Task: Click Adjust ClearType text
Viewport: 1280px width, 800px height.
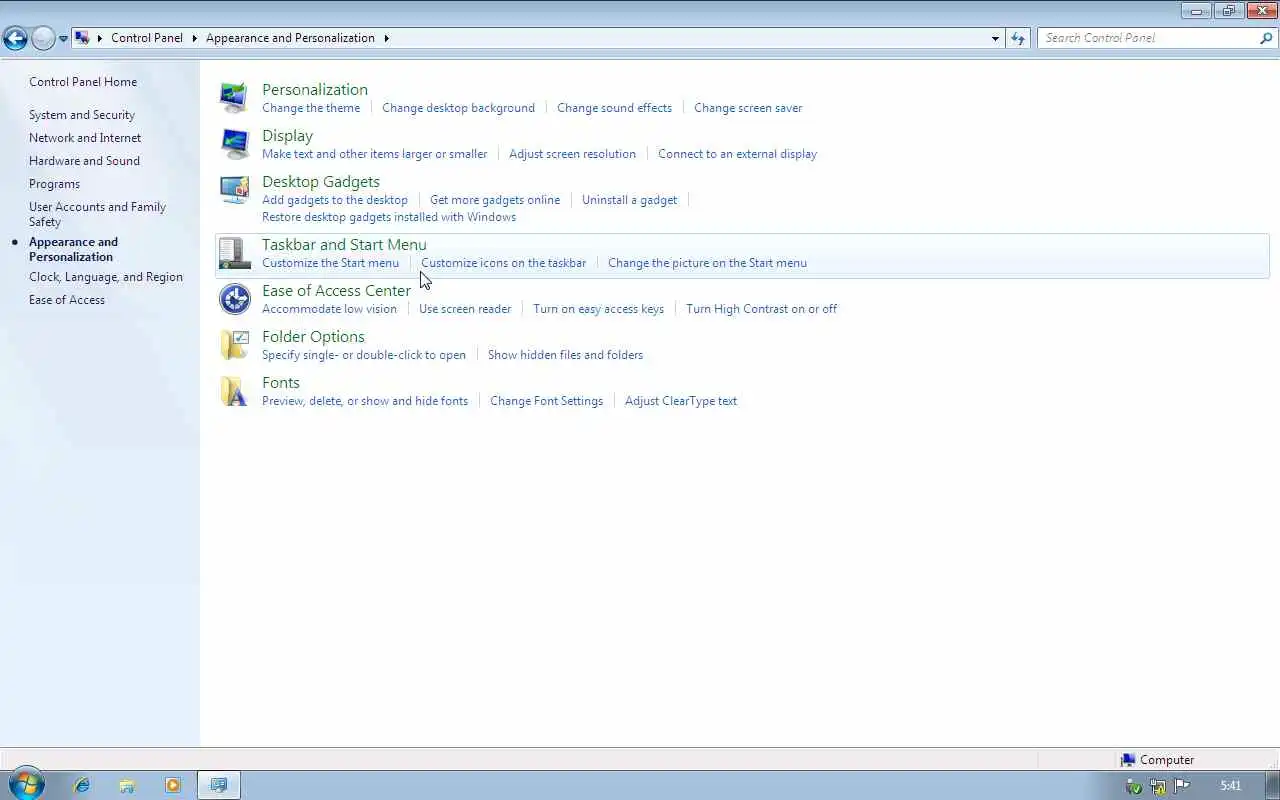Action: (681, 401)
